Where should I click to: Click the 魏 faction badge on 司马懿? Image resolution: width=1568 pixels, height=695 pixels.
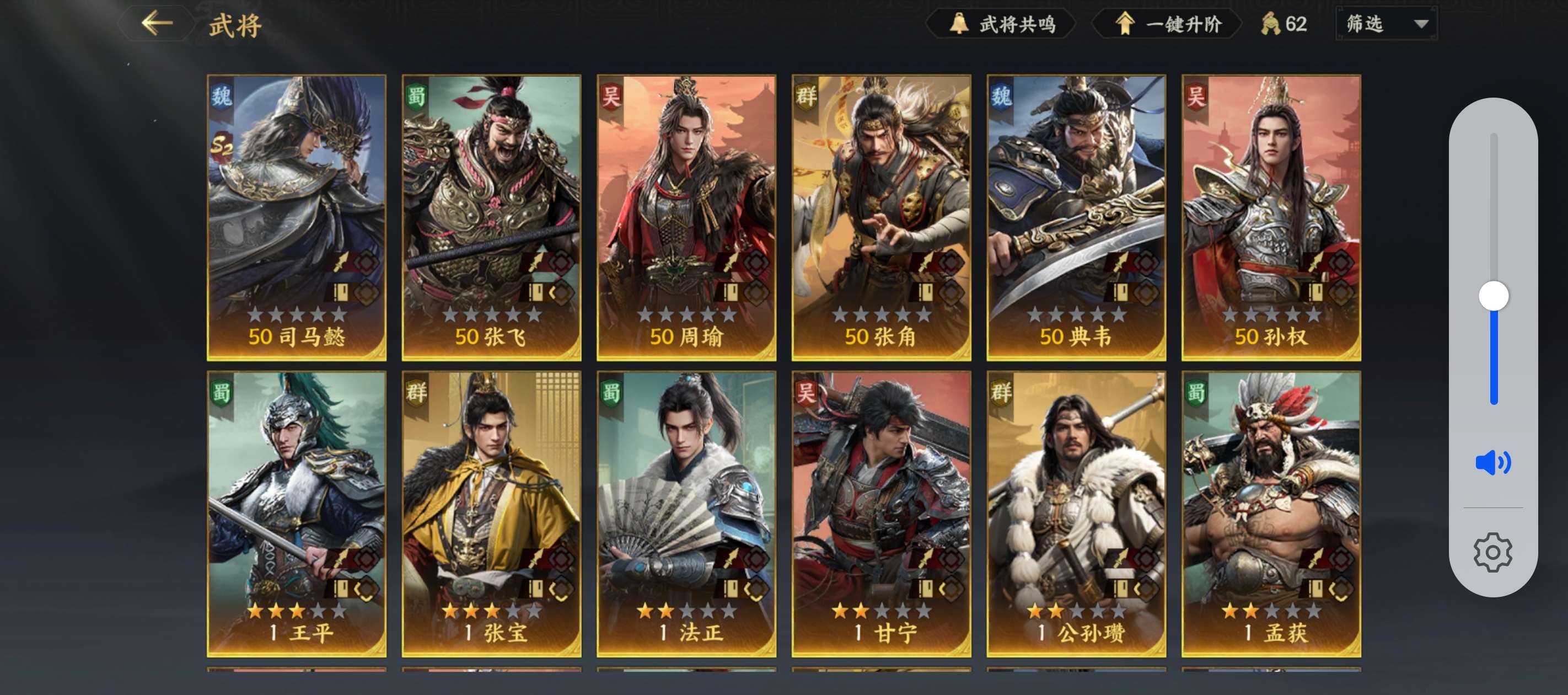click(x=222, y=97)
